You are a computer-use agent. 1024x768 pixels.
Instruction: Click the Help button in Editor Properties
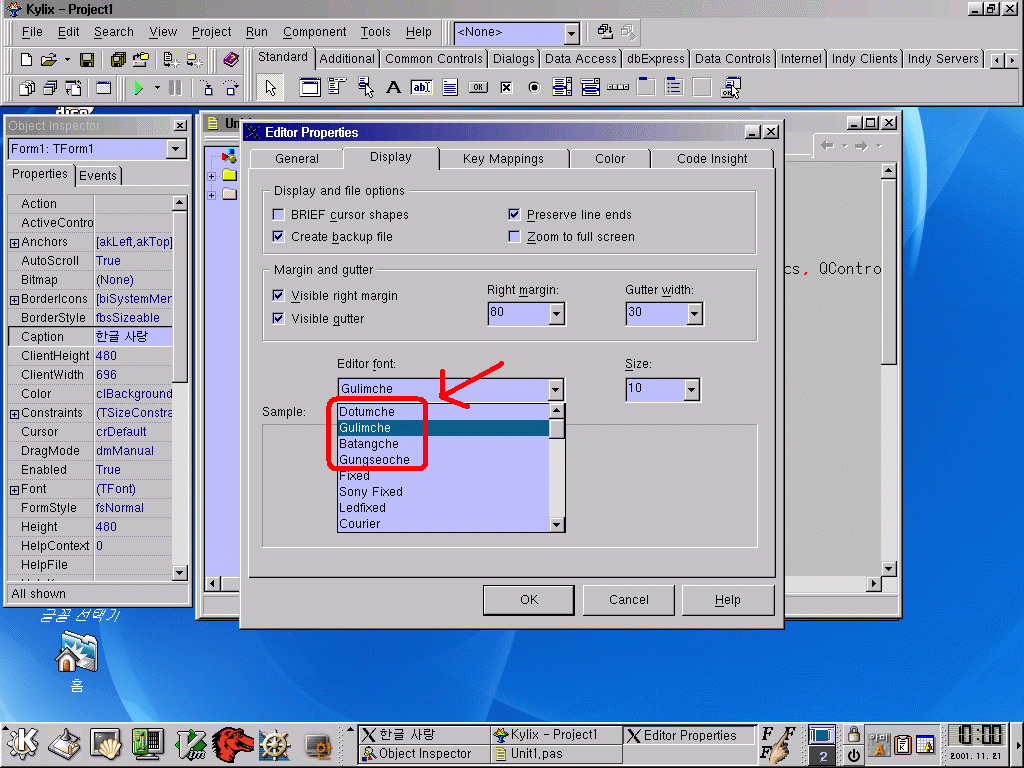coord(728,600)
